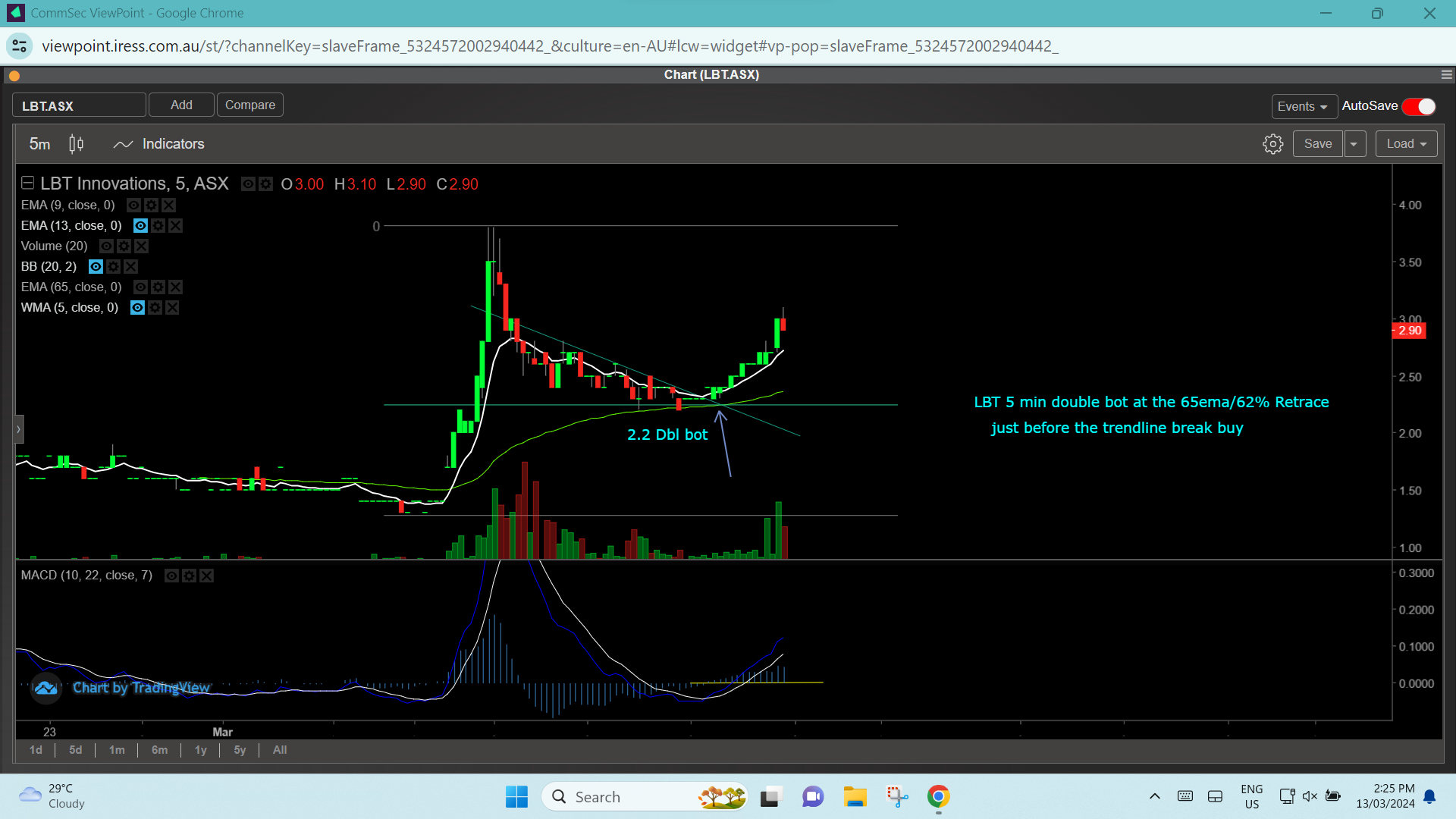Collapse the LBT Innovations legend
The height and width of the screenshot is (819, 1456).
click(28, 183)
